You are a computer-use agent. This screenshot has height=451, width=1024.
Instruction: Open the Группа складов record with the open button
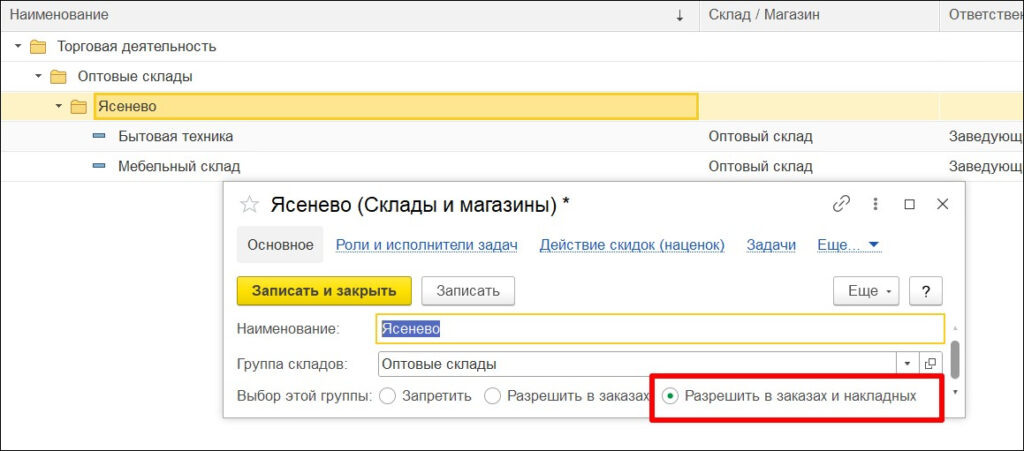pyautogui.click(x=931, y=364)
